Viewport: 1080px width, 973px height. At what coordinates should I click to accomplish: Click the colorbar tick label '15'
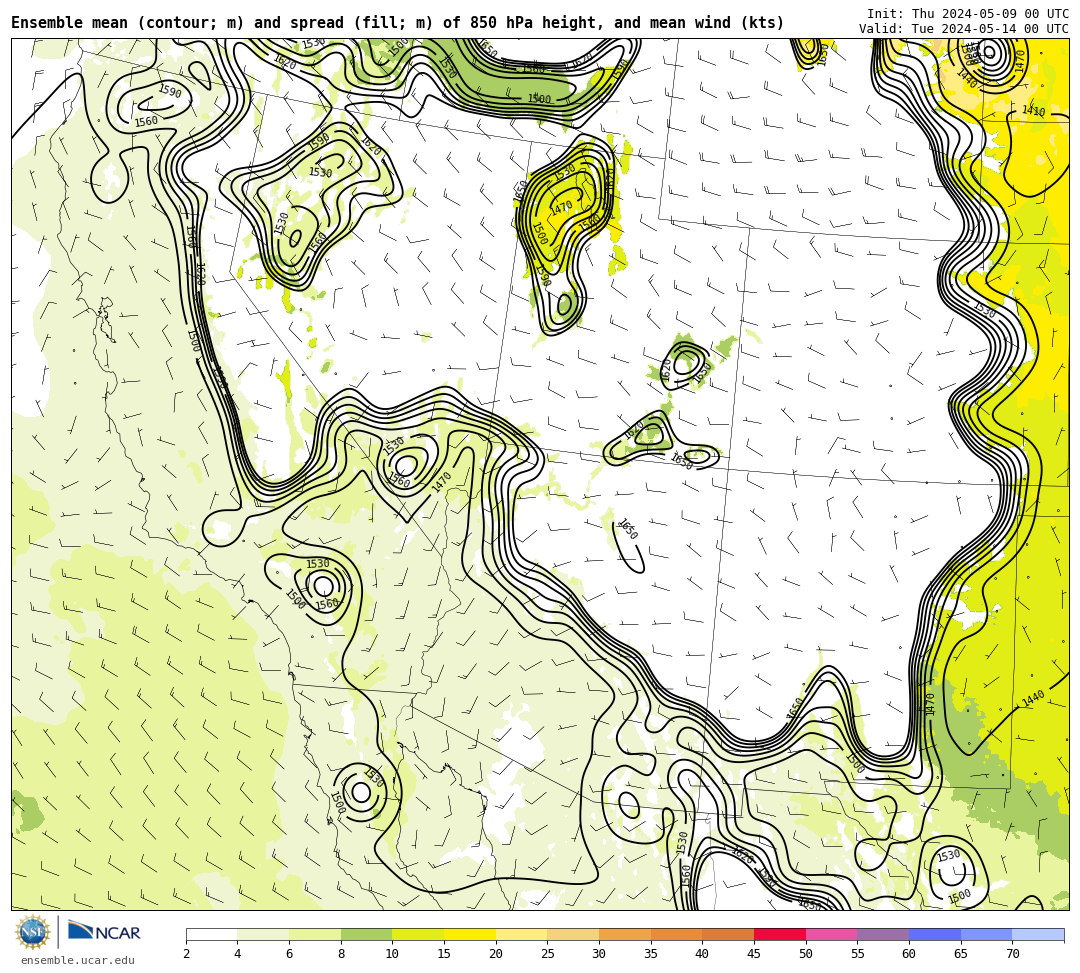point(444,954)
